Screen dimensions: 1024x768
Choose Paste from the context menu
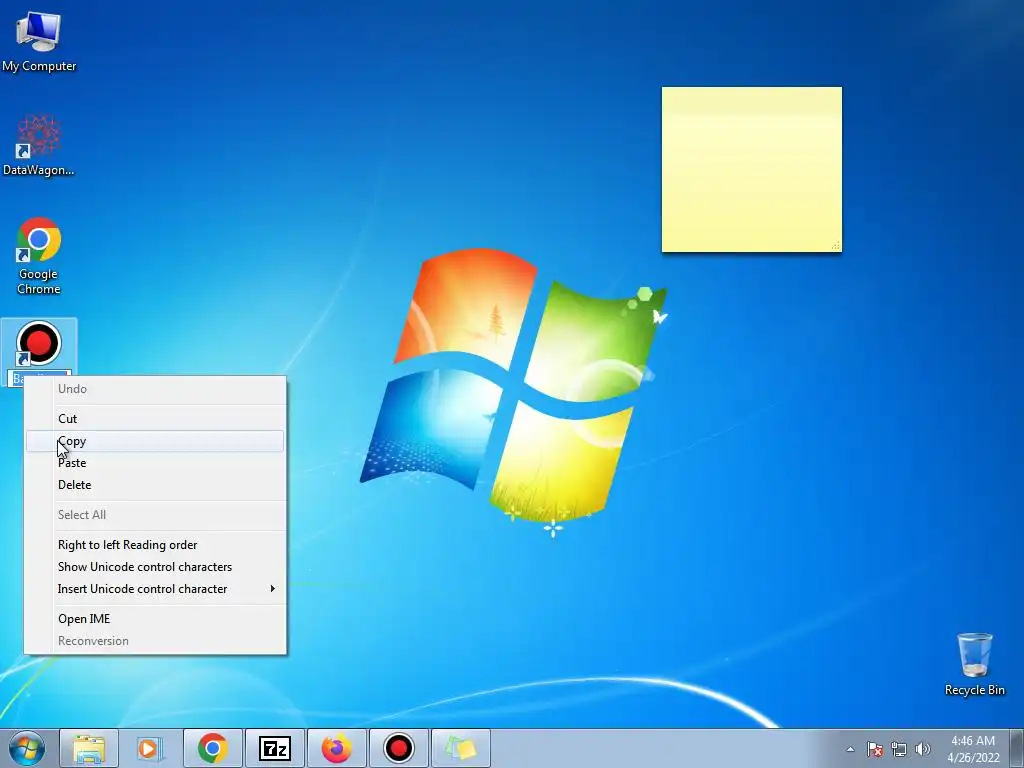click(x=155, y=462)
